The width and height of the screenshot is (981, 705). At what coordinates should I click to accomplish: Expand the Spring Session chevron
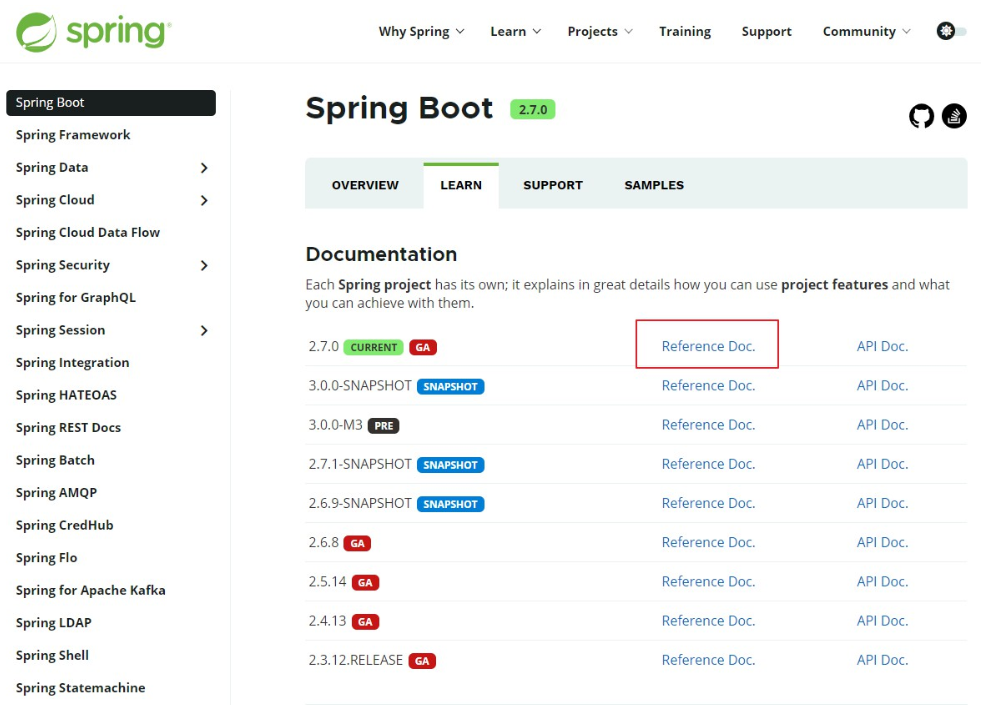(204, 330)
